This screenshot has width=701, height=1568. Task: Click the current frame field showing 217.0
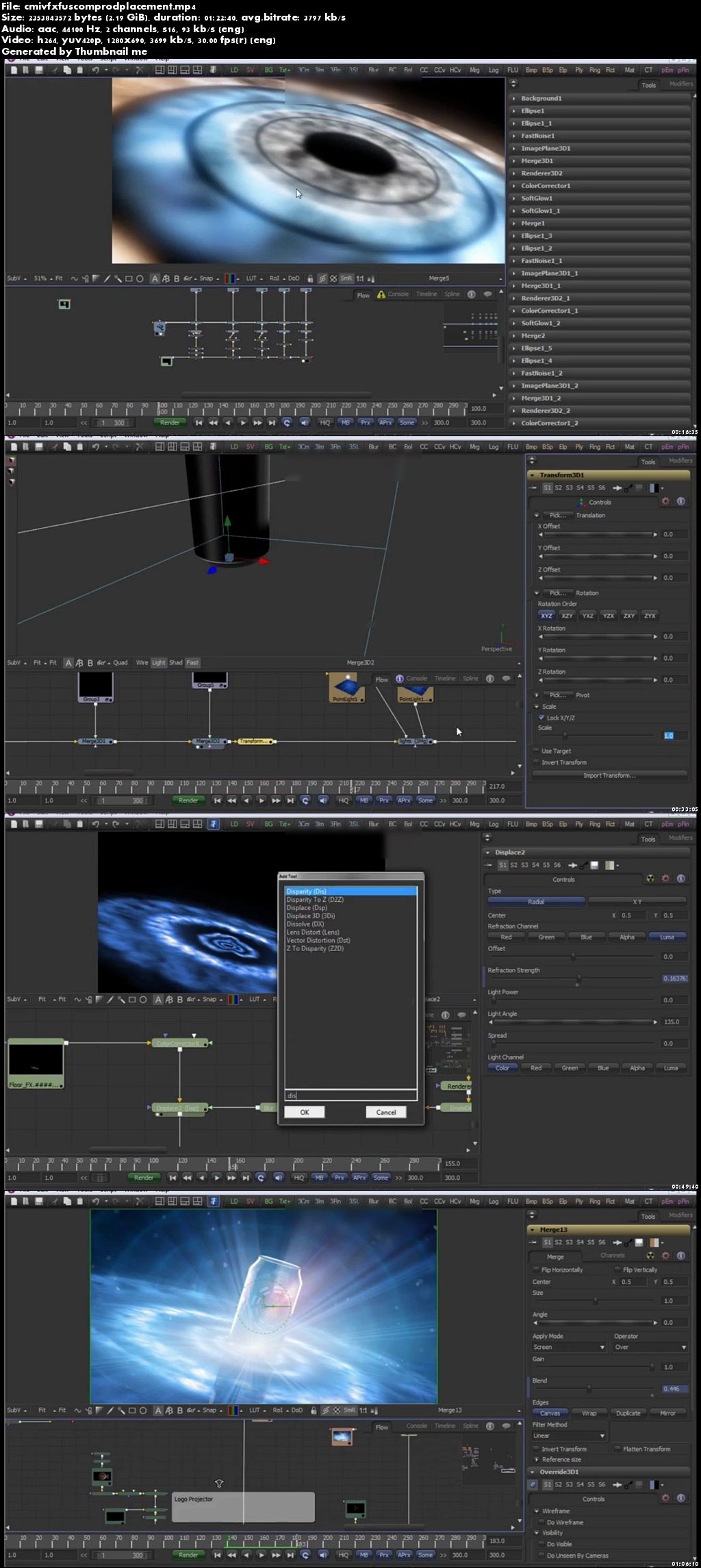[x=503, y=786]
